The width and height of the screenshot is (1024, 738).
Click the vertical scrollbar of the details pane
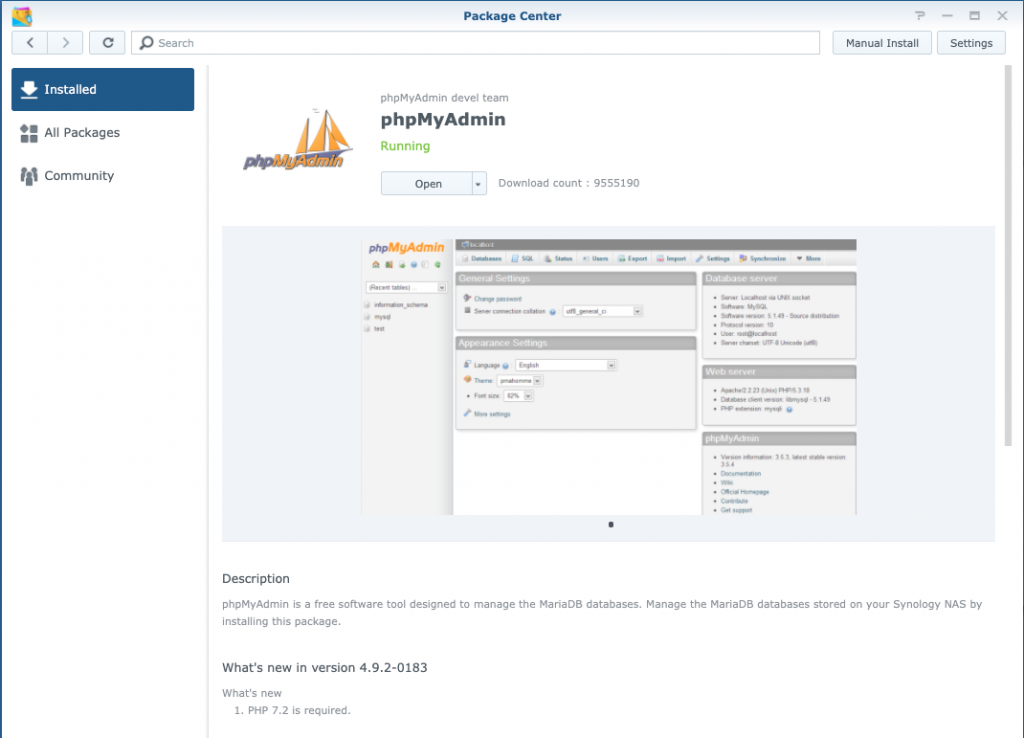(1008, 255)
